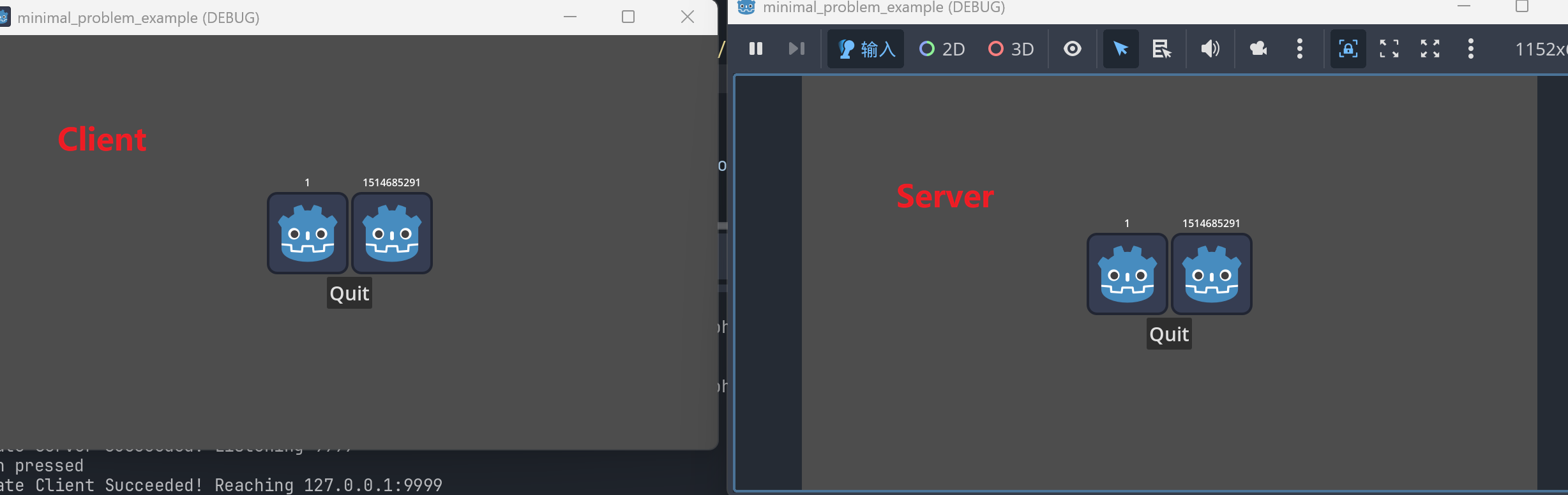Switch to 3D selection mode

click(x=1011, y=48)
